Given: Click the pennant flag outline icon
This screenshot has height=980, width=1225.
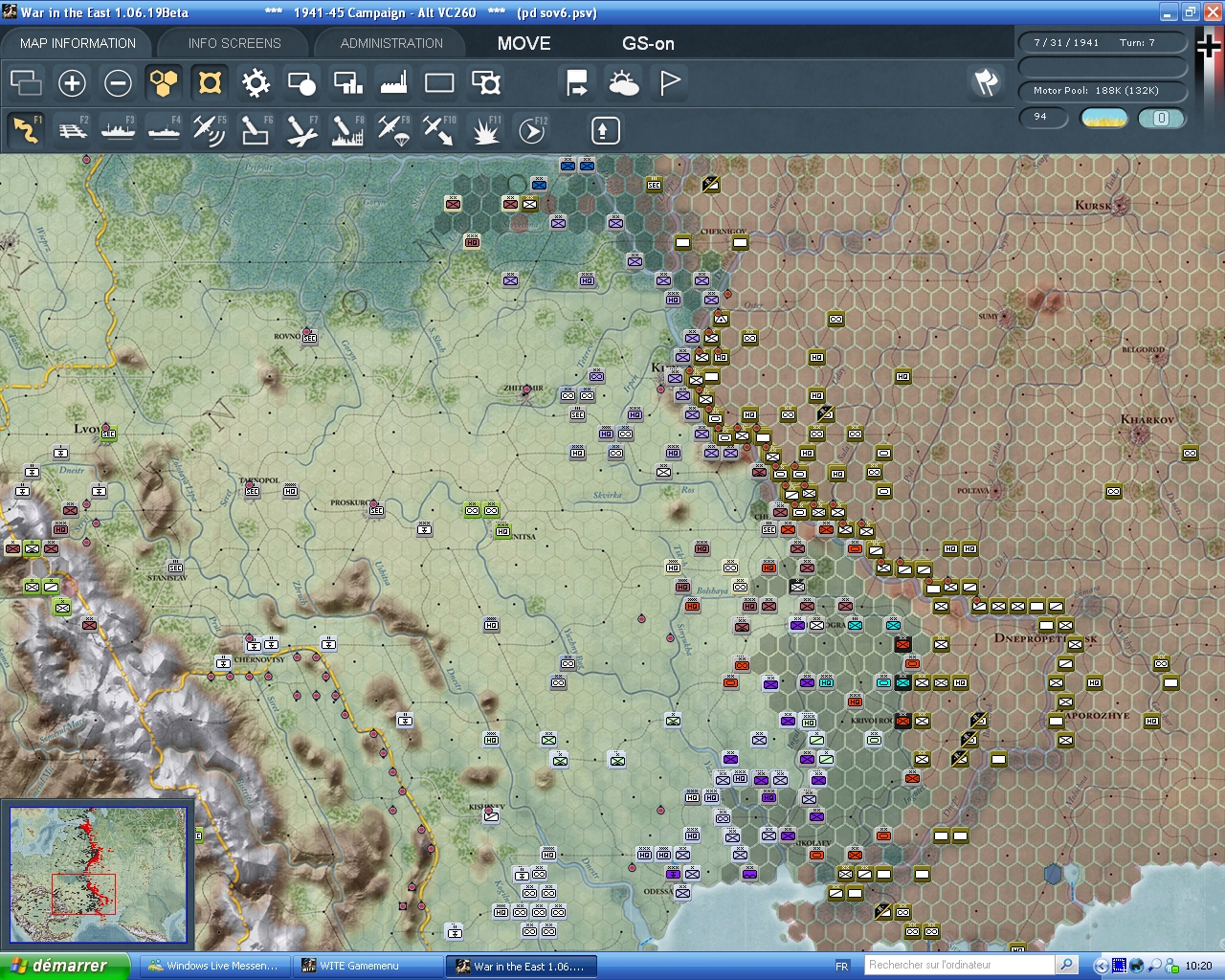Looking at the screenshot, I should pos(669,83).
